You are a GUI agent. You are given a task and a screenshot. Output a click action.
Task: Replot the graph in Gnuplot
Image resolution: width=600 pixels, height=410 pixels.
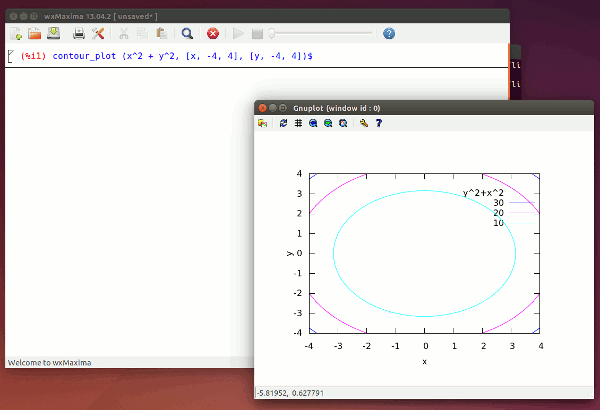284,123
